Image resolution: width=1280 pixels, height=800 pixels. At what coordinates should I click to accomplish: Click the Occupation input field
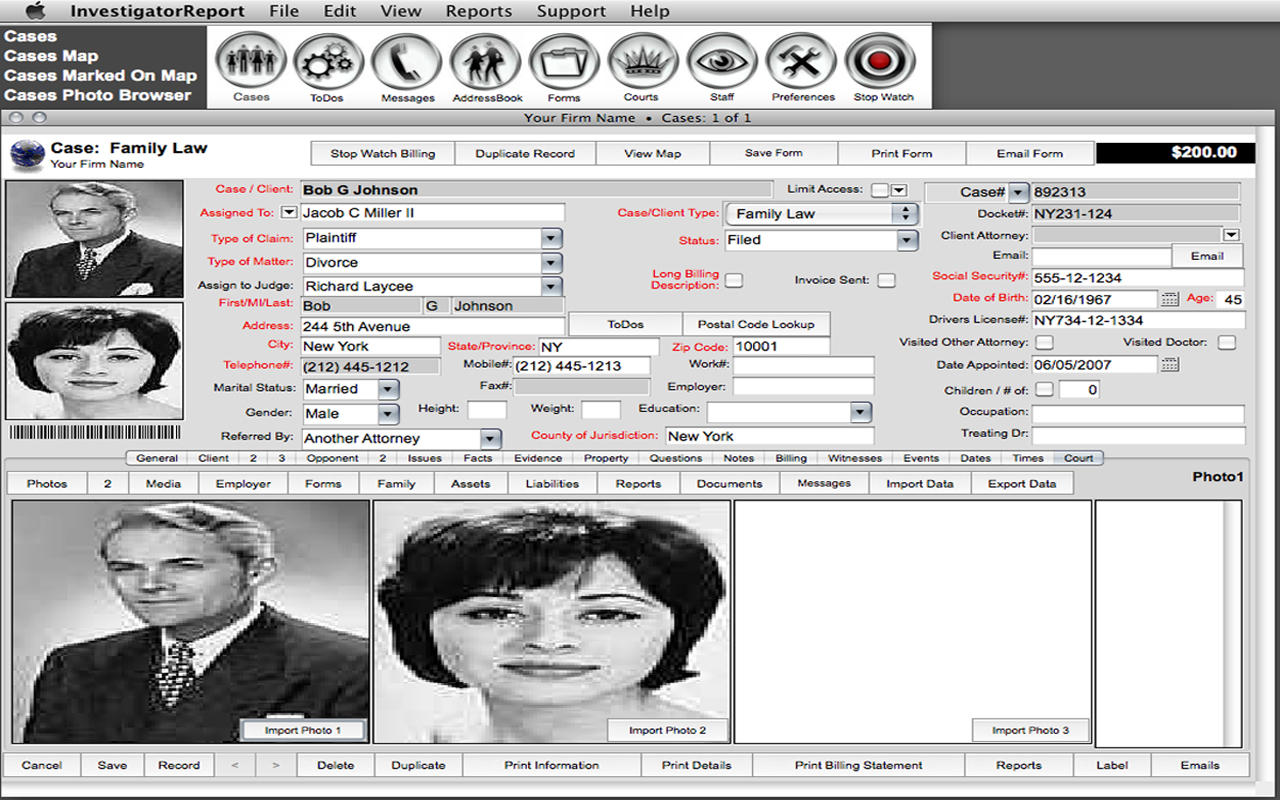tap(1138, 413)
